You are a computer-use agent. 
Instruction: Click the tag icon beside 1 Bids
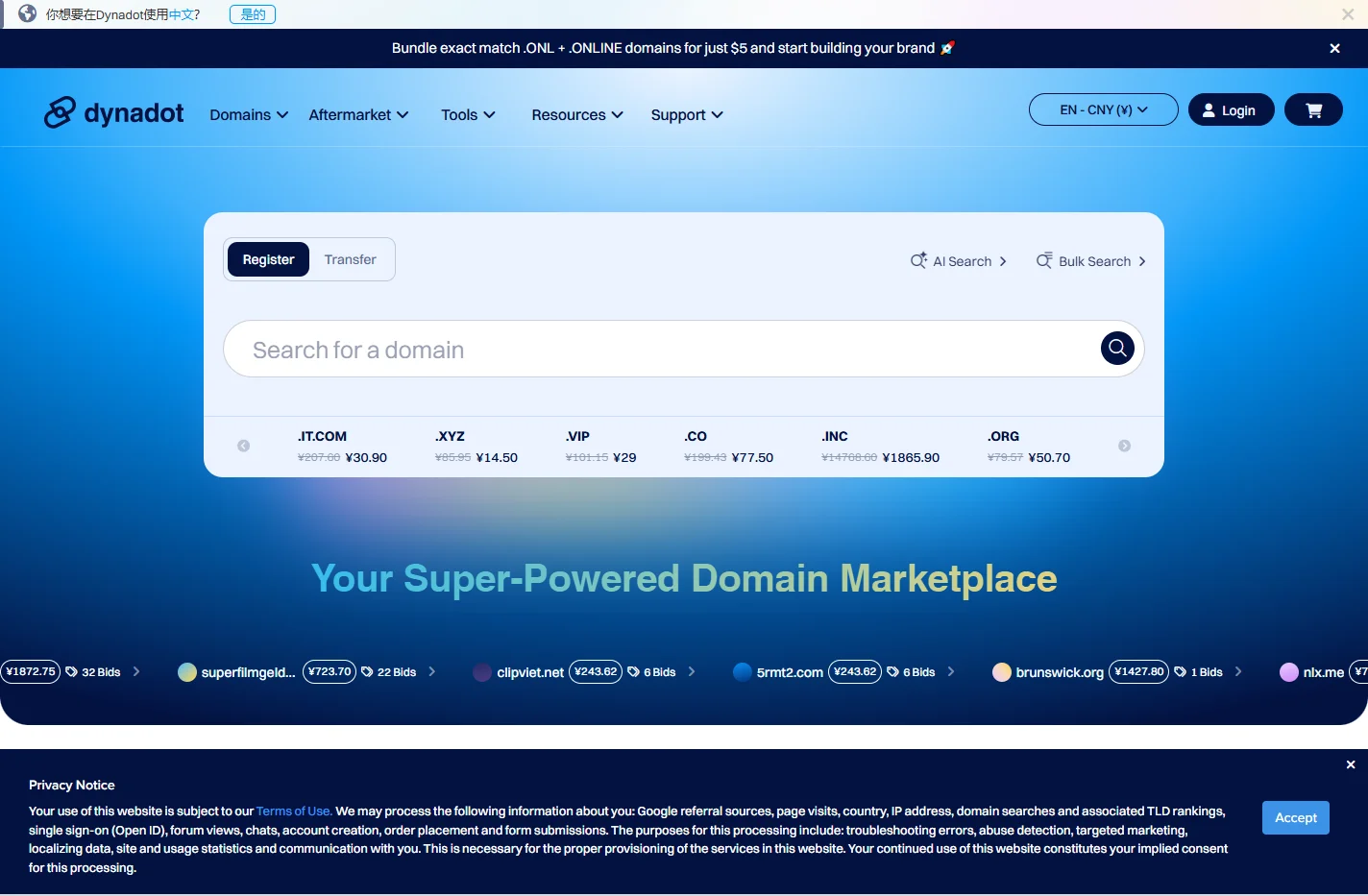click(x=1181, y=672)
